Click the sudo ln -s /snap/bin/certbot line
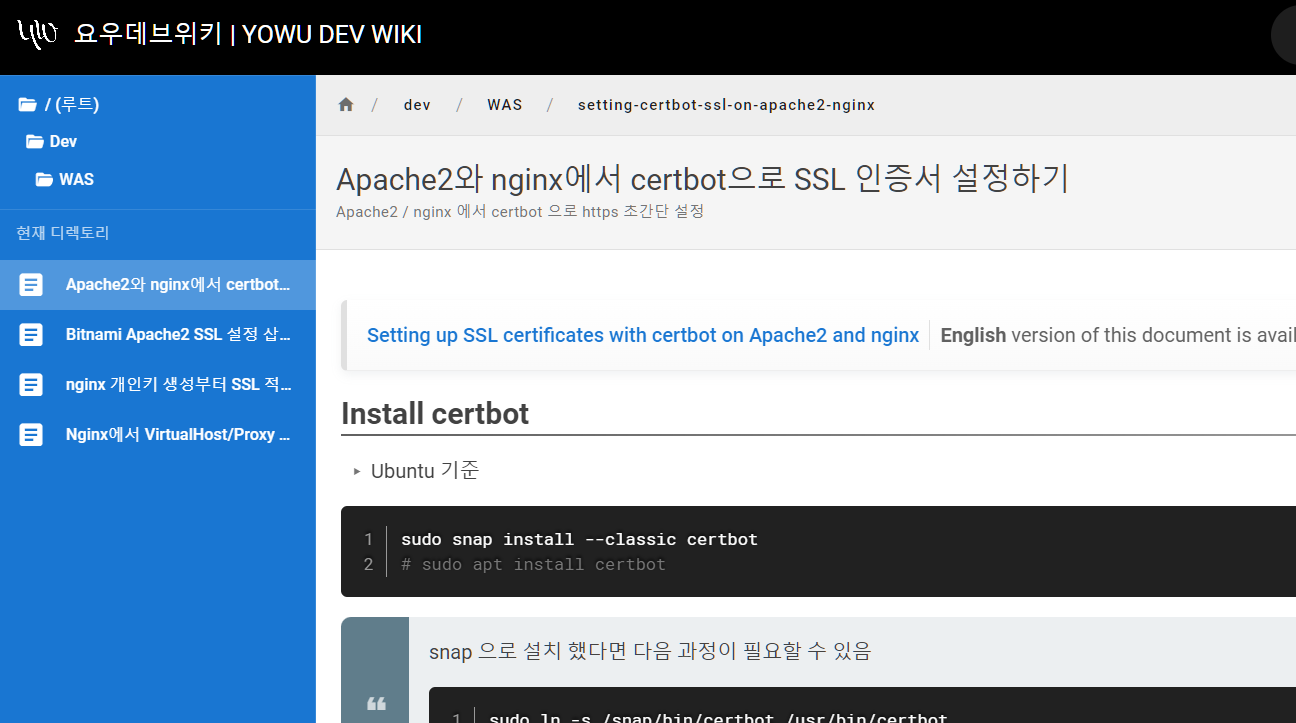Viewport: 1296px width, 723px height. point(718,717)
